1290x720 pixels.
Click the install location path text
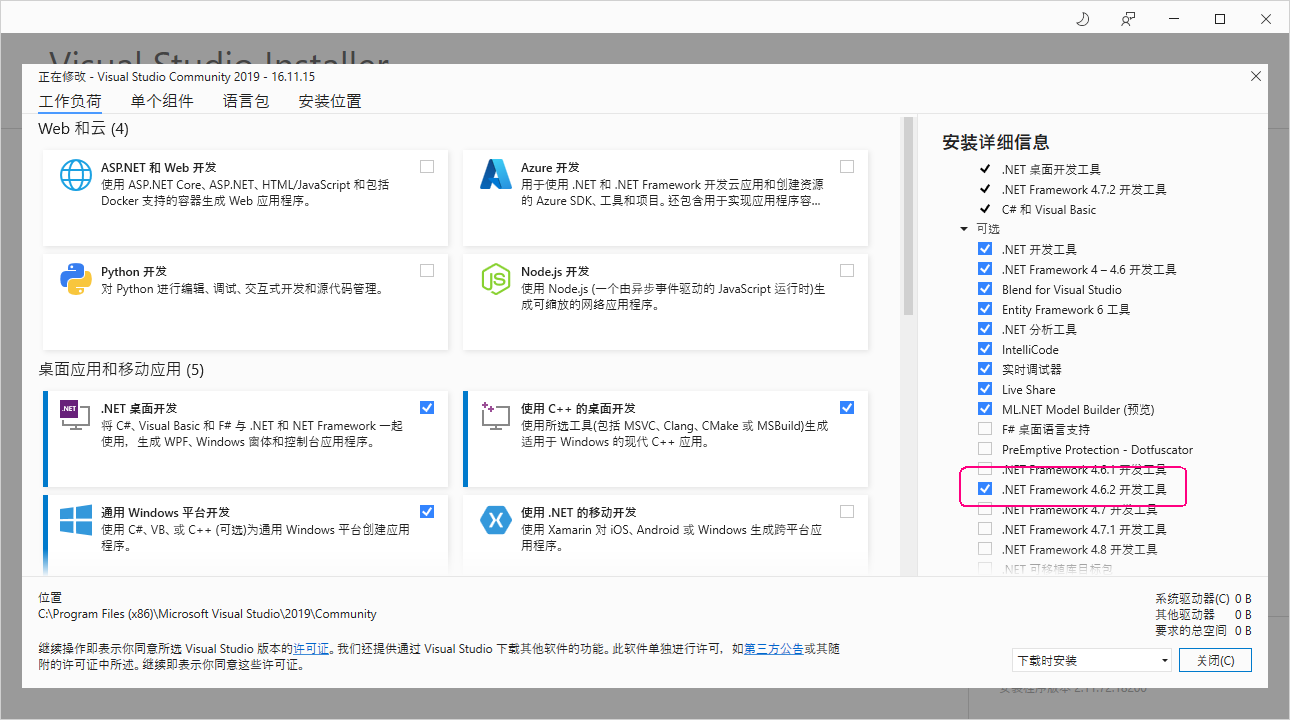[207, 614]
